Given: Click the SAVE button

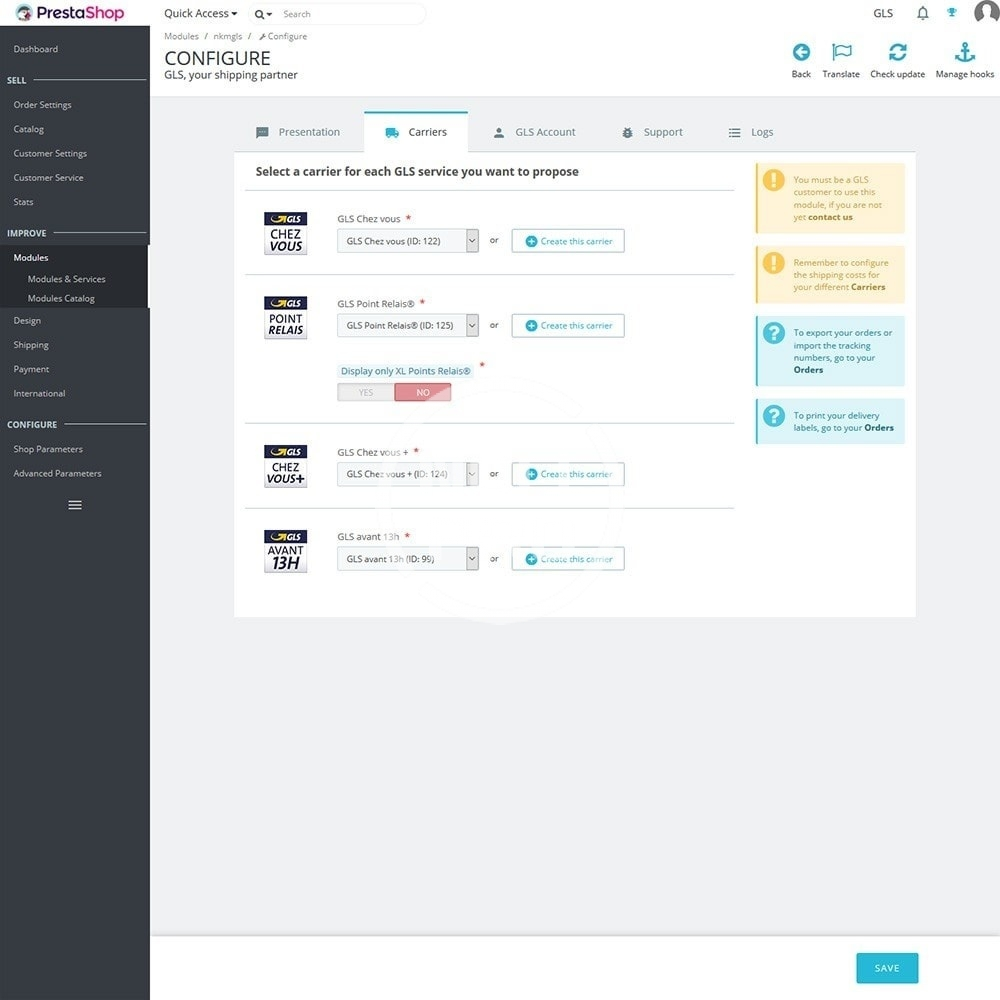Looking at the screenshot, I should (x=887, y=968).
